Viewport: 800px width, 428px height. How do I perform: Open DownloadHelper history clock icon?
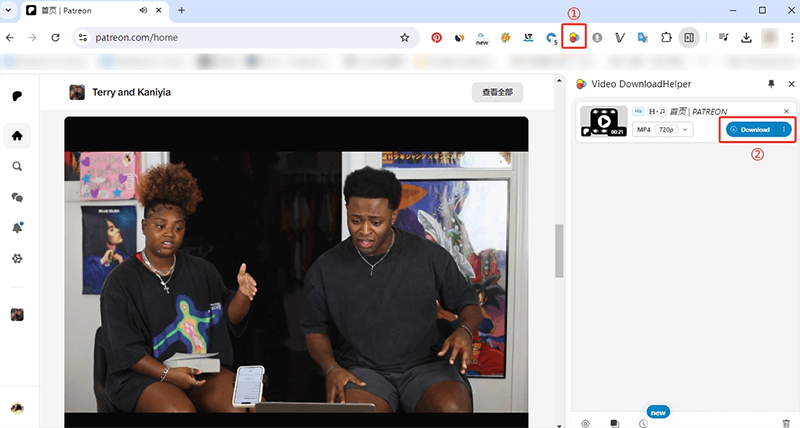[643, 423]
